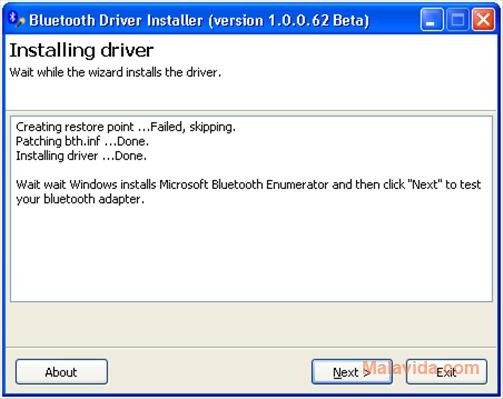Click 'Wait while the wizard installs the driver.' subtitle

tap(115, 72)
